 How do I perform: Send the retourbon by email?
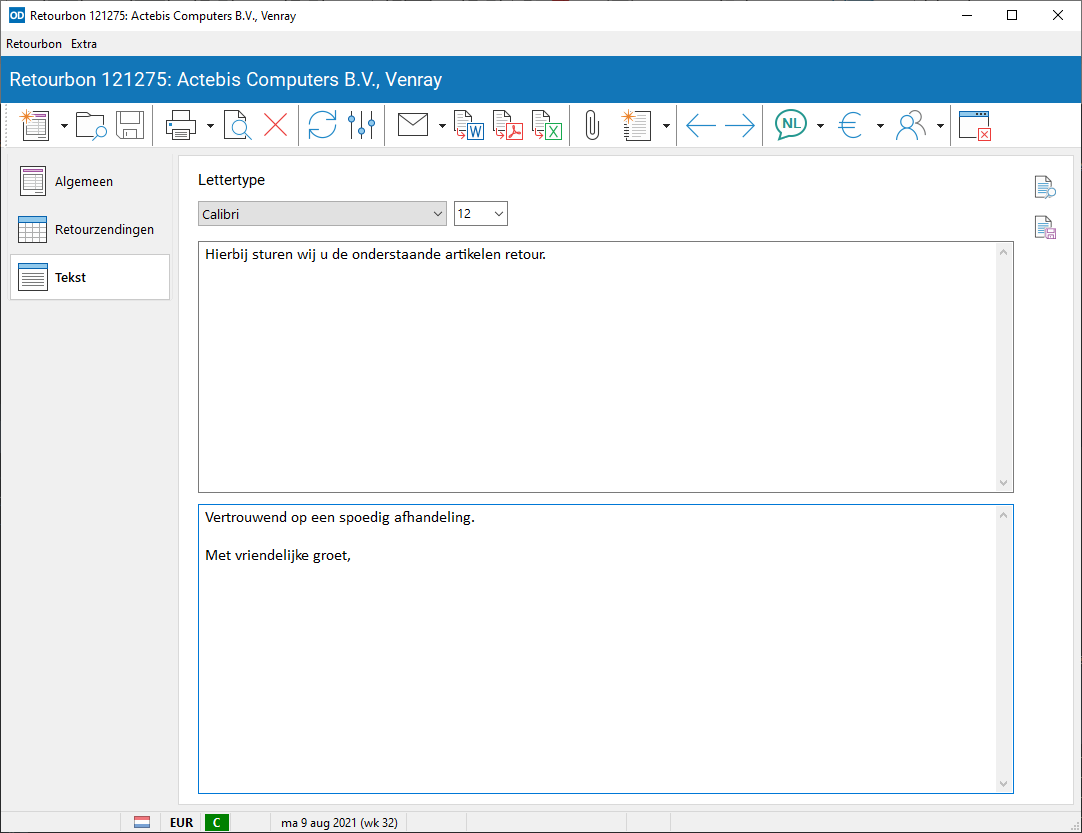click(413, 125)
